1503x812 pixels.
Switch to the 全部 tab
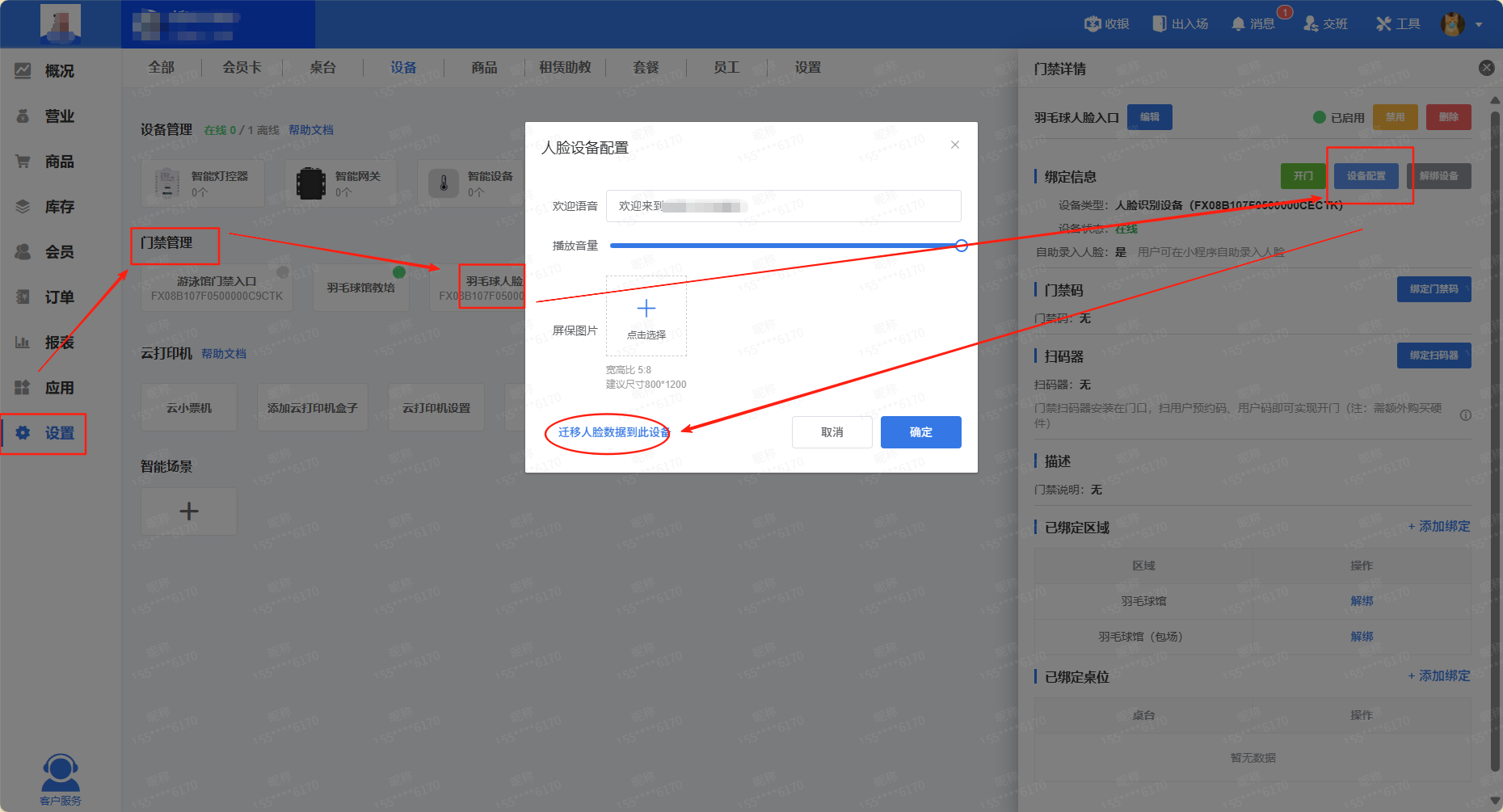[x=162, y=68]
